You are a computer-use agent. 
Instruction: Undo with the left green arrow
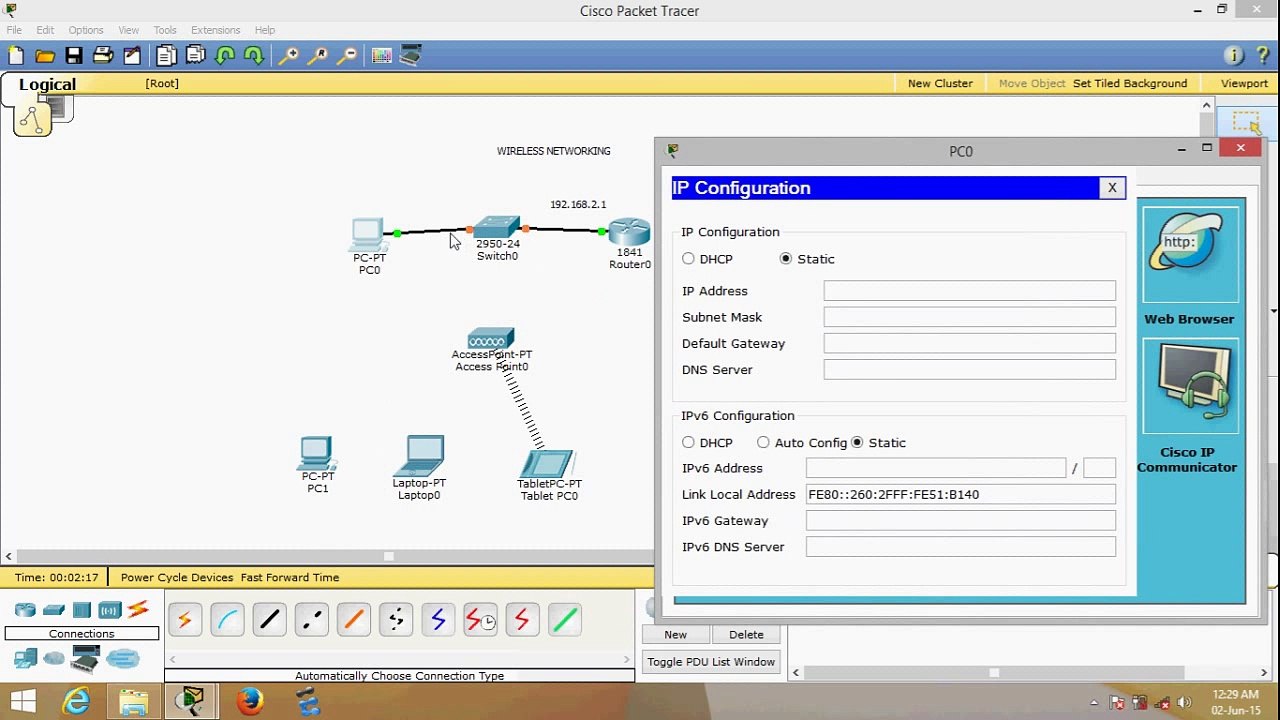click(x=225, y=56)
